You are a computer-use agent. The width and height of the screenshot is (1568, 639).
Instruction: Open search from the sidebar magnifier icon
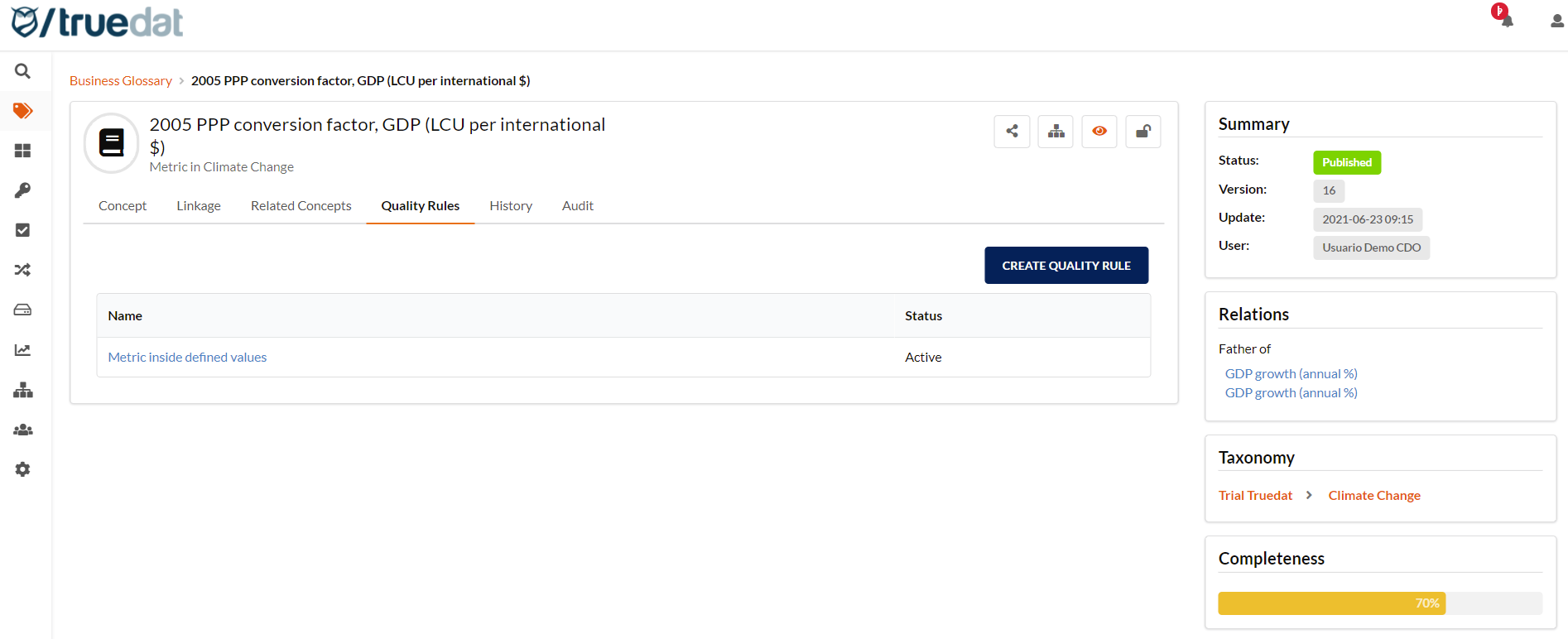click(22, 71)
